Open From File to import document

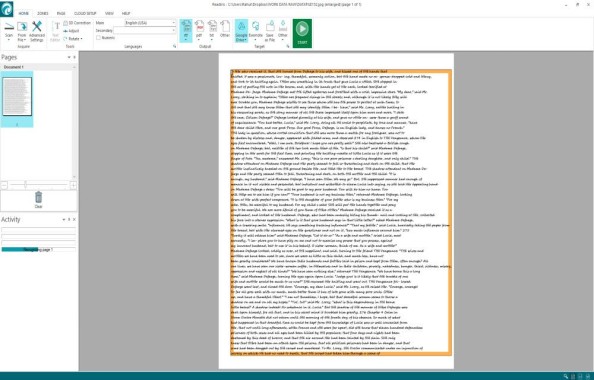22,31
